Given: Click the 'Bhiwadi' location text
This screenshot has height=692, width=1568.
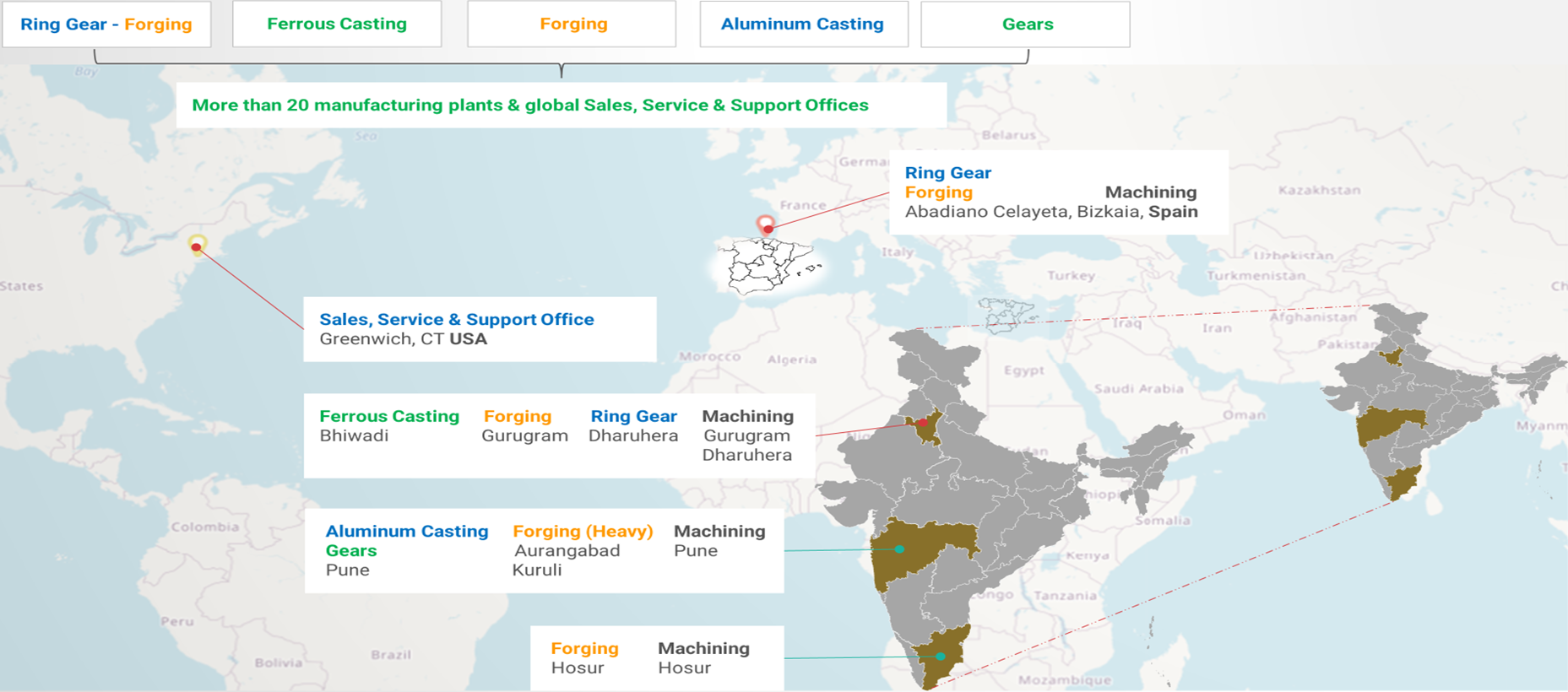Looking at the screenshot, I should (x=354, y=436).
